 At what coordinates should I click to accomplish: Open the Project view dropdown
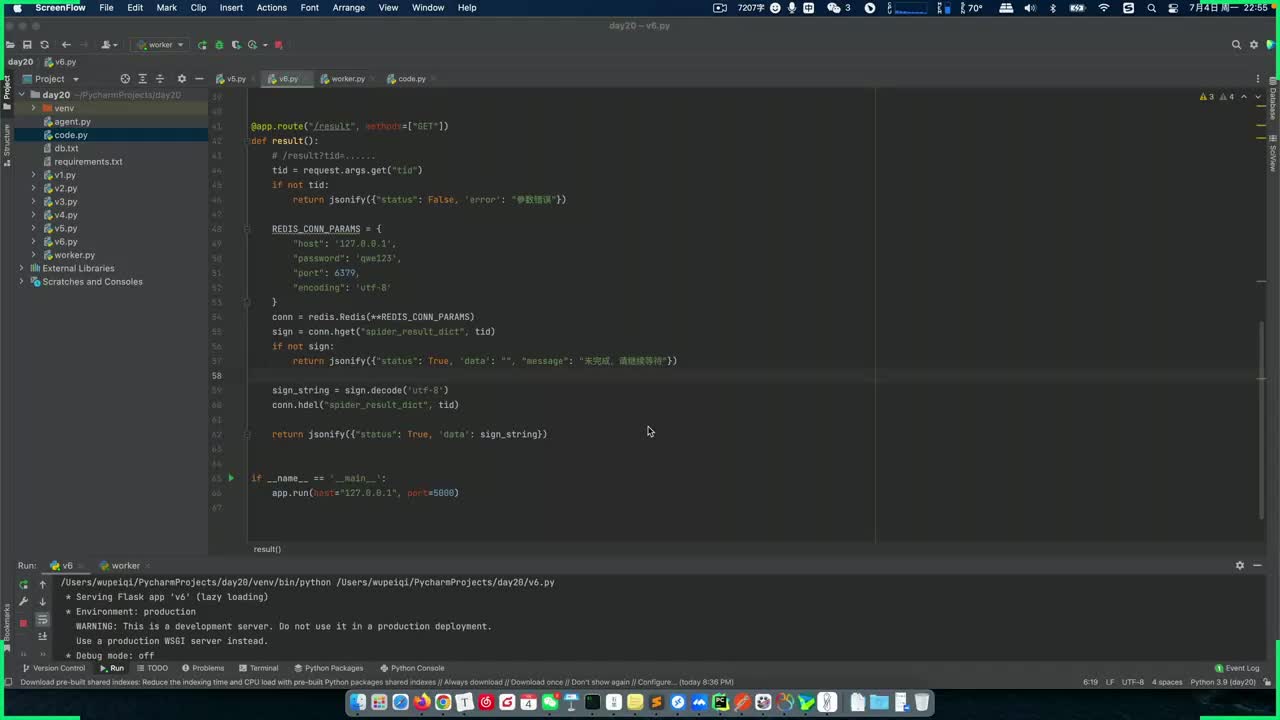click(x=57, y=79)
